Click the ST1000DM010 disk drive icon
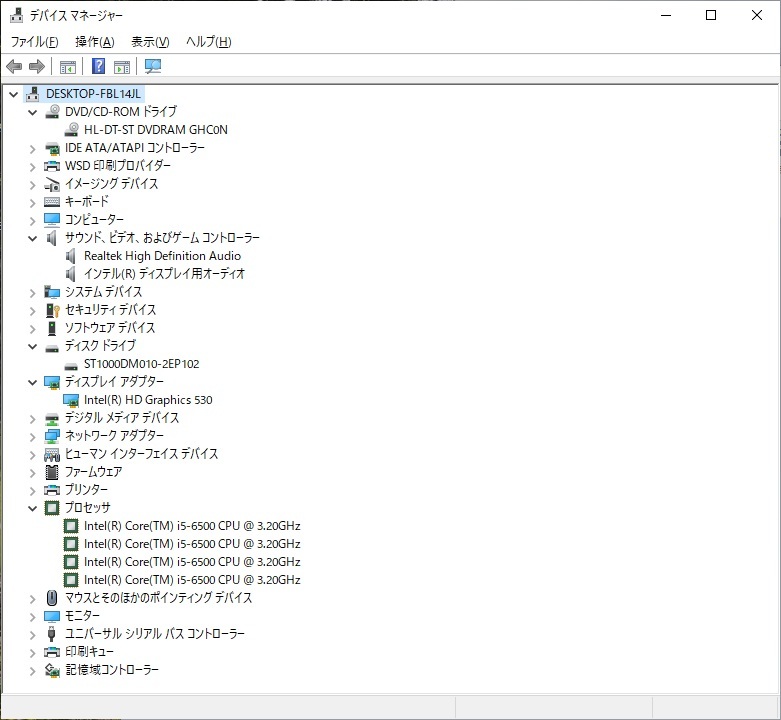This screenshot has width=781, height=720. (x=71, y=364)
